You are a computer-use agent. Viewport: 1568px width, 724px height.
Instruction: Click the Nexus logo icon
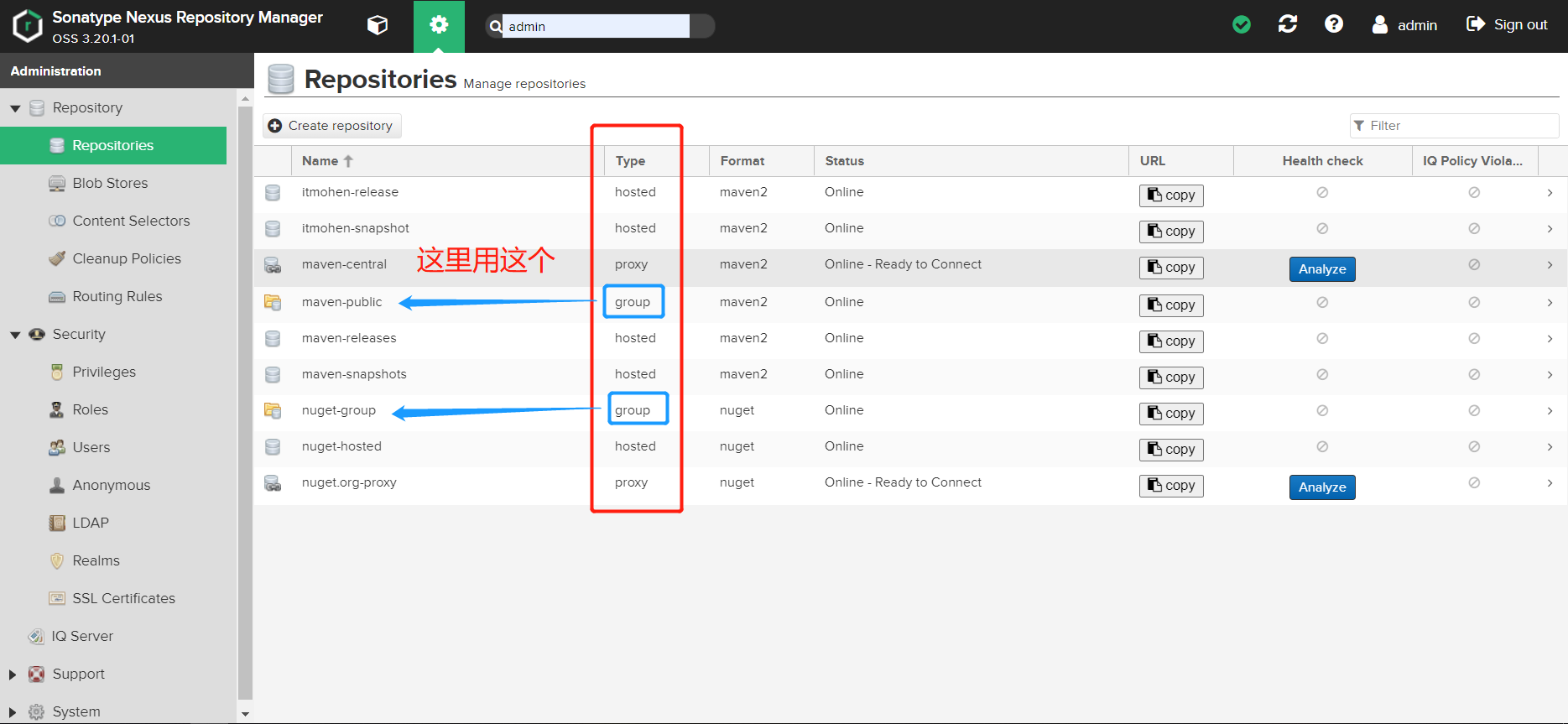click(x=28, y=26)
